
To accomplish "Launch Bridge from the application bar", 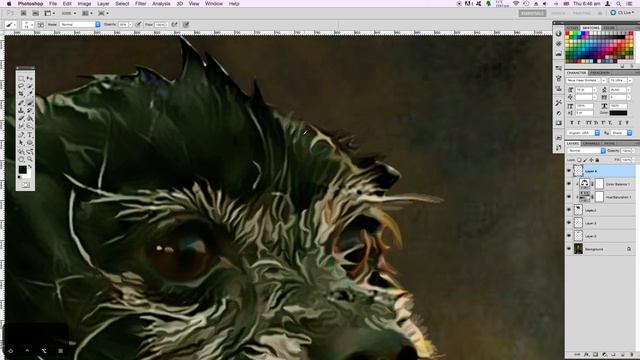I will 24,13.
